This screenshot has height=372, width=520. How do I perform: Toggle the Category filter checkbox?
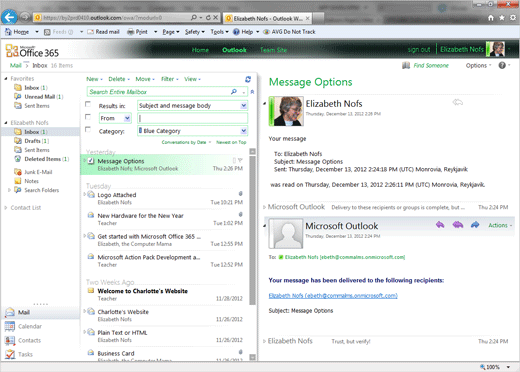coord(88,130)
